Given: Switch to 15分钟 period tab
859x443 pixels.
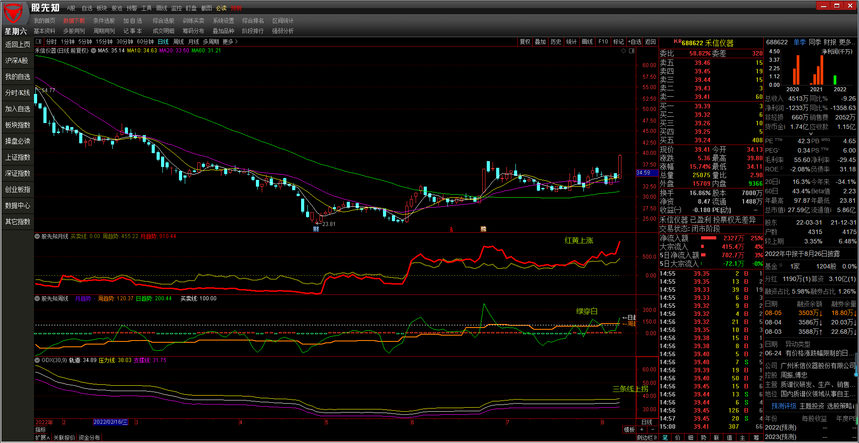Looking at the screenshot, I should (102, 42).
